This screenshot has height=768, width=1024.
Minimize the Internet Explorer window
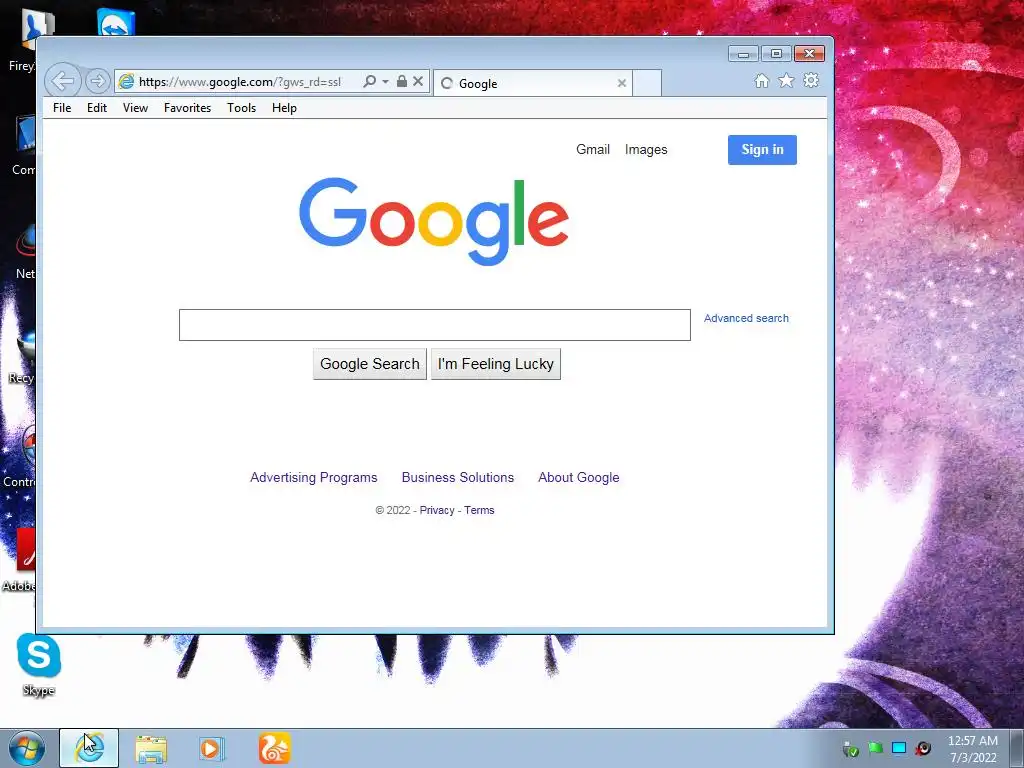pyautogui.click(x=743, y=54)
